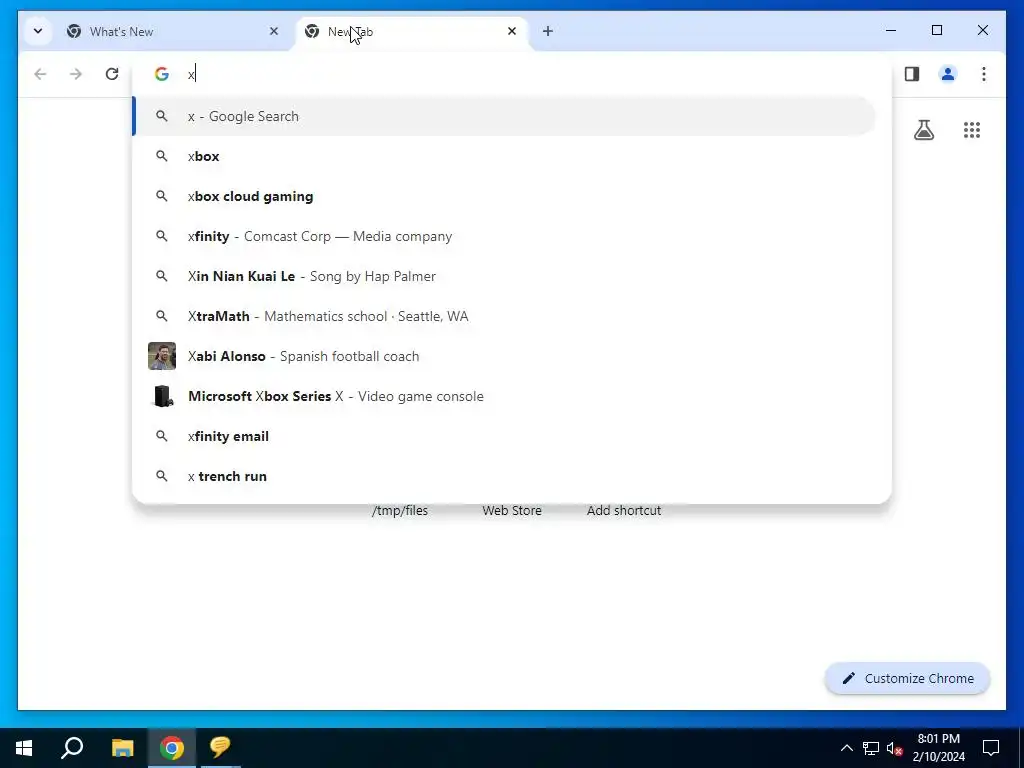Open the Windows Start menu
This screenshot has width=1024, height=768.
click(x=24, y=748)
